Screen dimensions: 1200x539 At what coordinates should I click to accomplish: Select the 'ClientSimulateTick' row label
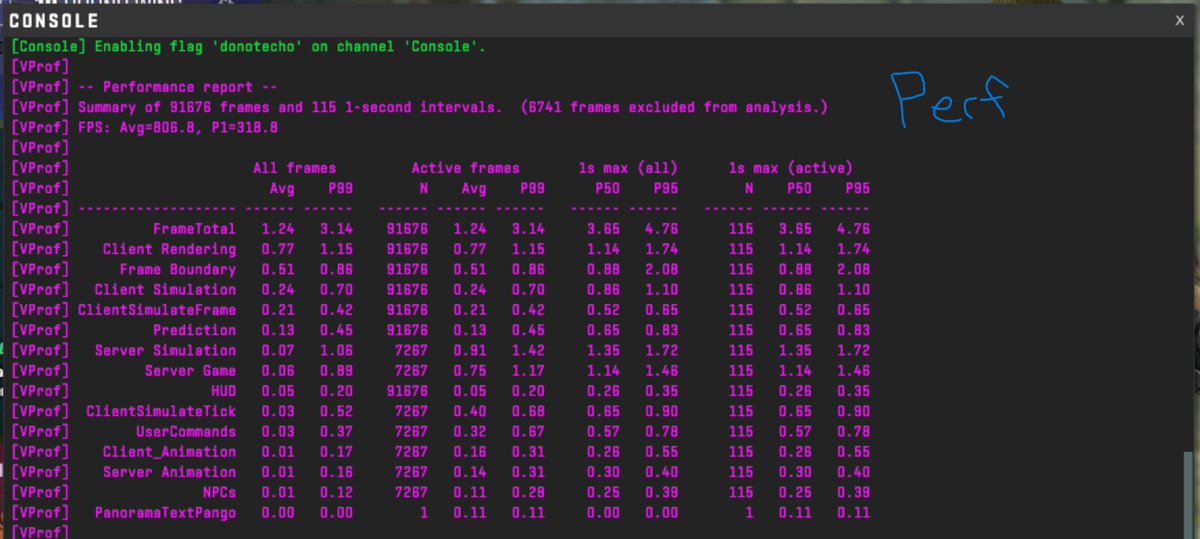pos(161,411)
